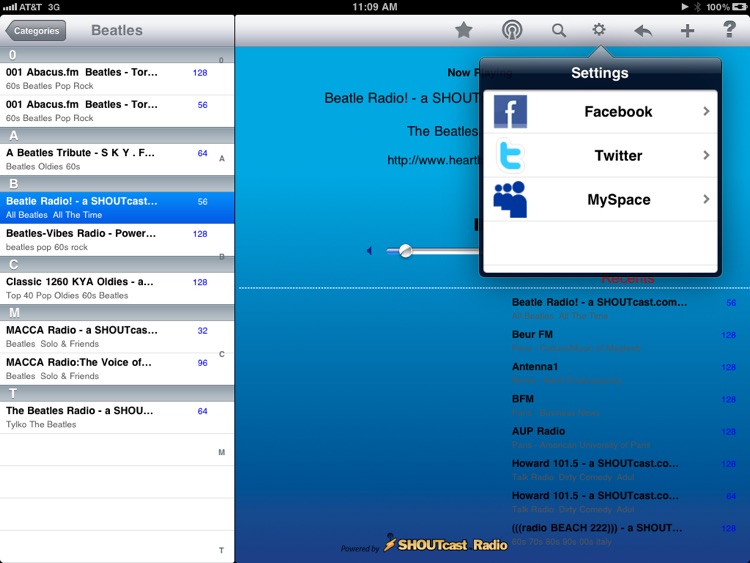Jump to index letter T in sidebar

pyautogui.click(x=221, y=550)
